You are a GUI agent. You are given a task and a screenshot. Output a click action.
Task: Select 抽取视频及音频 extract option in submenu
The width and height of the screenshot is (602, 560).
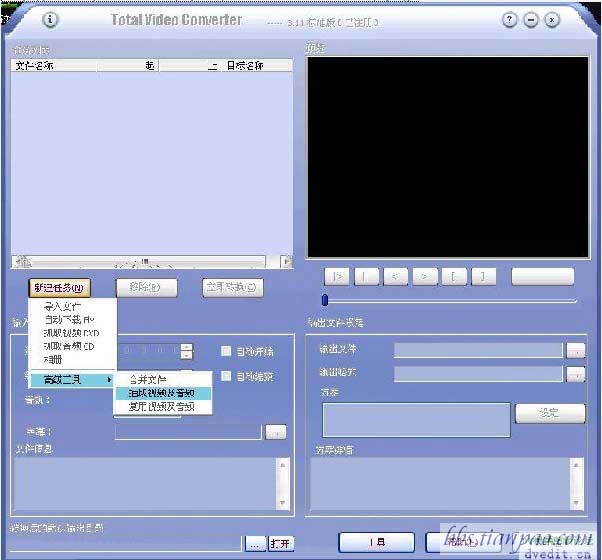pyautogui.click(x=163, y=393)
